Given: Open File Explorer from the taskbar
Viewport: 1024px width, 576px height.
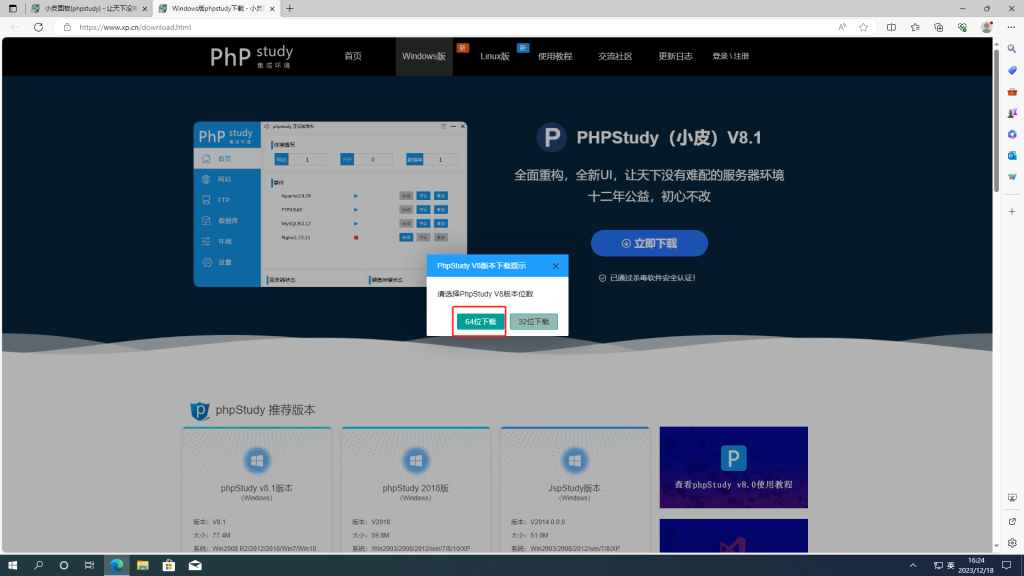Looking at the screenshot, I should pos(142,565).
